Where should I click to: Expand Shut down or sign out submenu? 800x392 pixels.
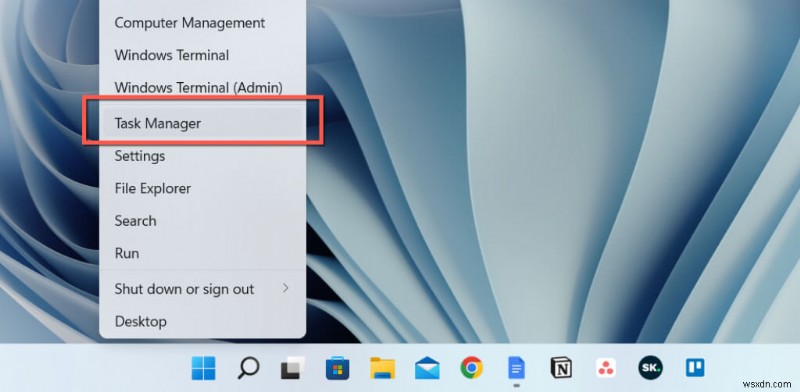pyautogui.click(x=203, y=289)
